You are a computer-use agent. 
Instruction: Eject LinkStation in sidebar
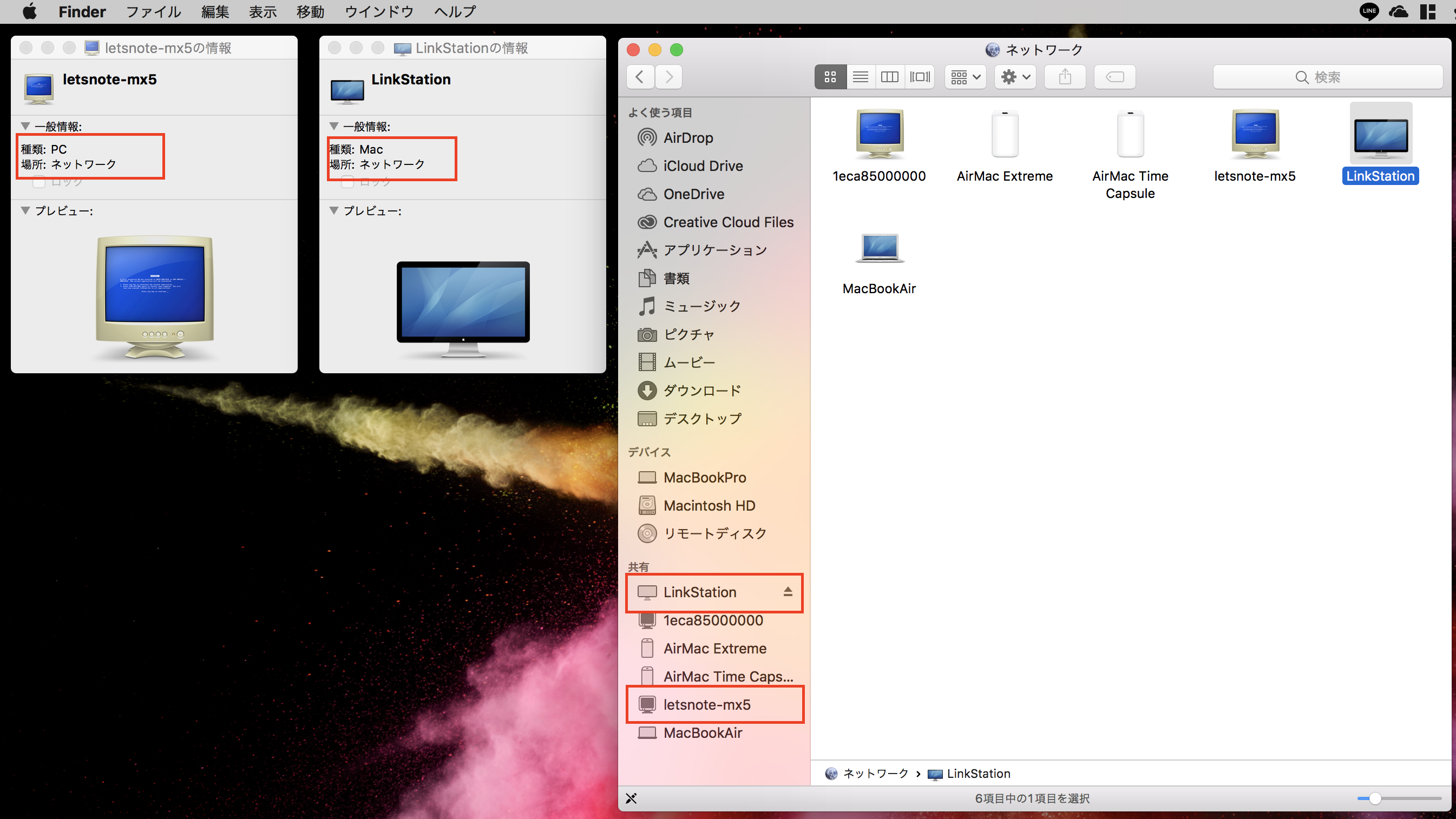pos(788,592)
